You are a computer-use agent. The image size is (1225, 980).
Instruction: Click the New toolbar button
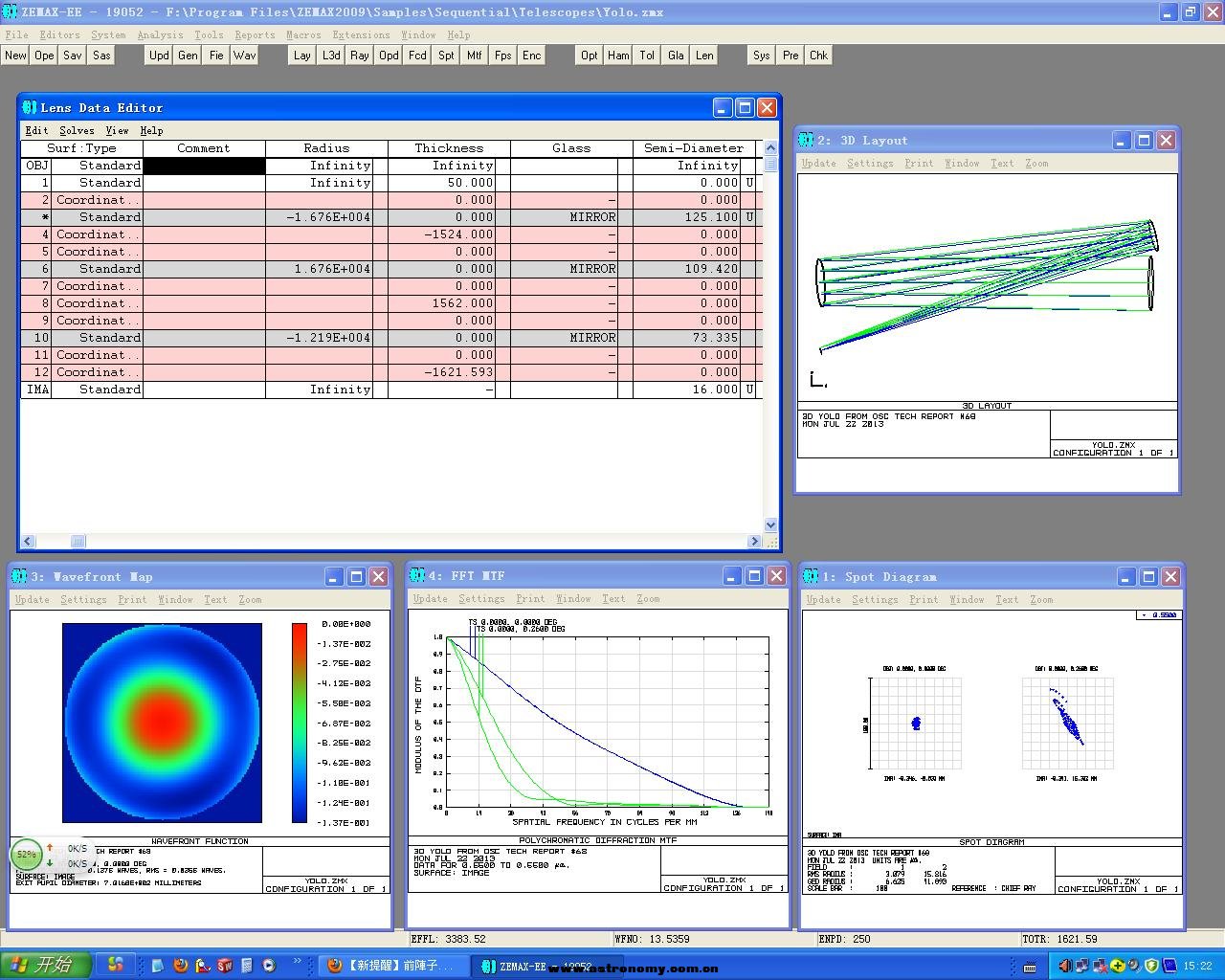pos(15,56)
